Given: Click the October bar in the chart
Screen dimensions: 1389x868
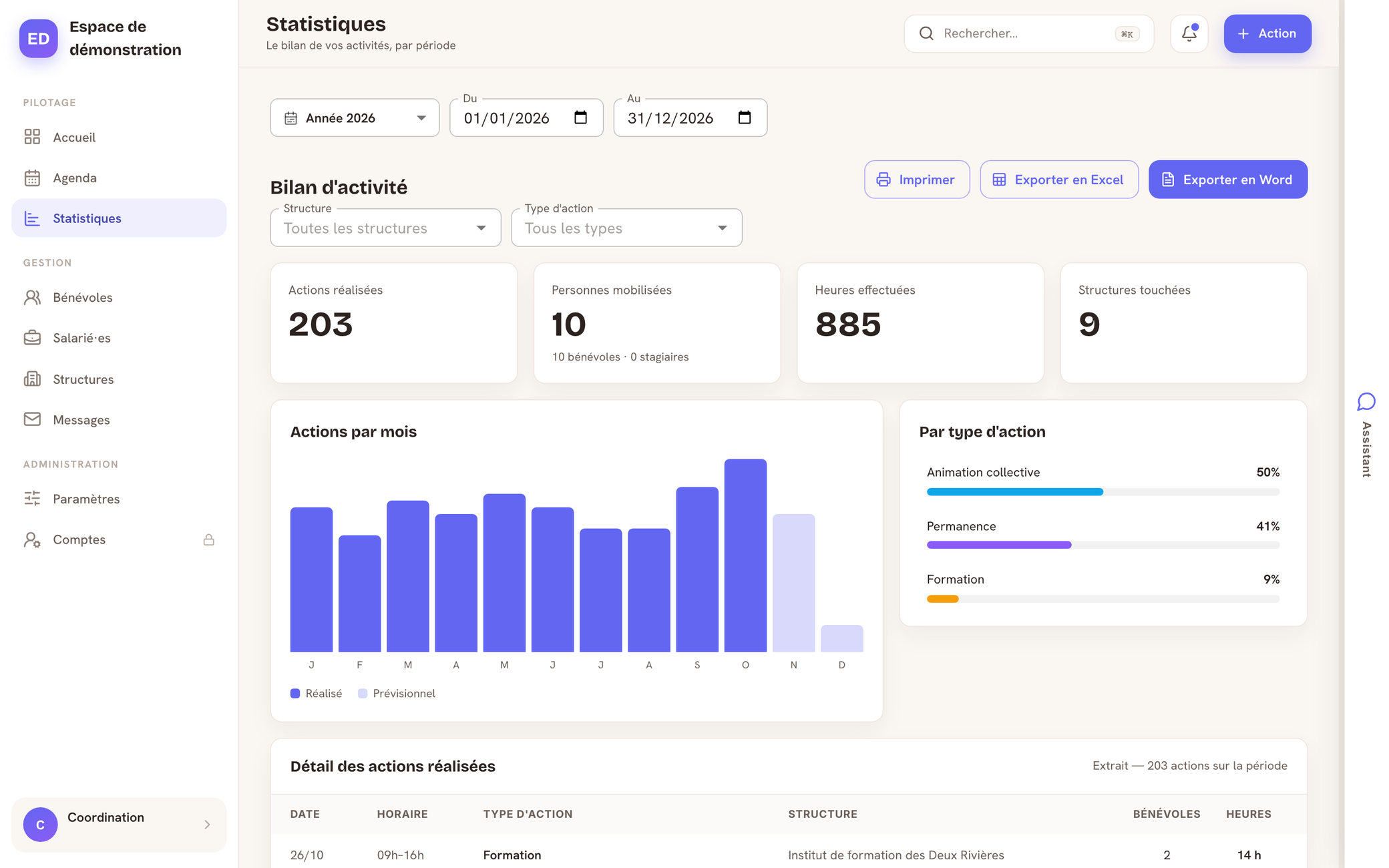Looking at the screenshot, I should pyautogui.click(x=745, y=556).
